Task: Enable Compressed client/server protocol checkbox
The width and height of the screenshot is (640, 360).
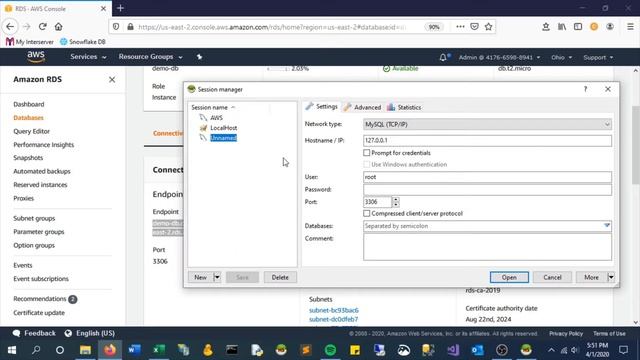Action: 367,213
